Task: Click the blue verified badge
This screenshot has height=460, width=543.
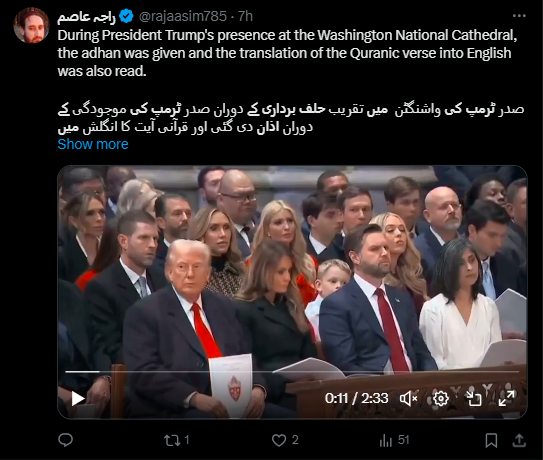Action: [x=126, y=17]
